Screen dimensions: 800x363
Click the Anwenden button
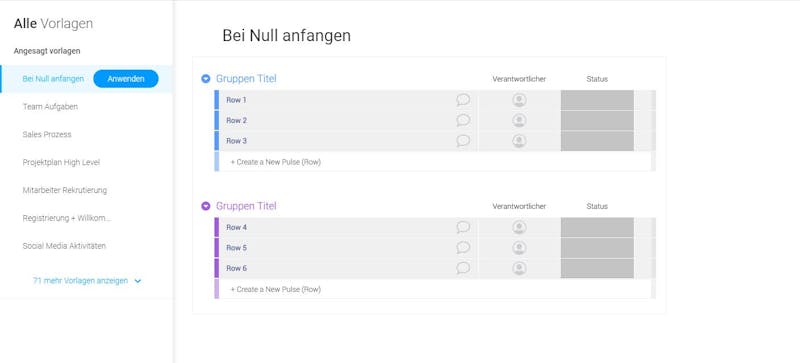click(126, 79)
